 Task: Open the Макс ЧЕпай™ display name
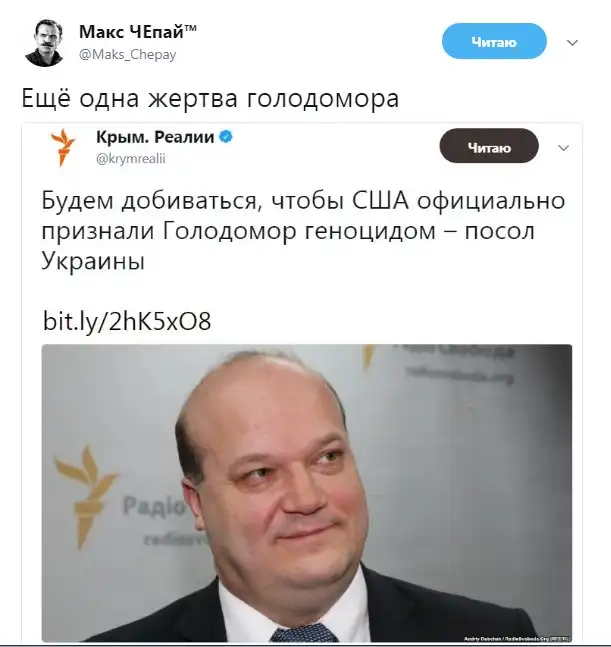[x=137, y=32]
